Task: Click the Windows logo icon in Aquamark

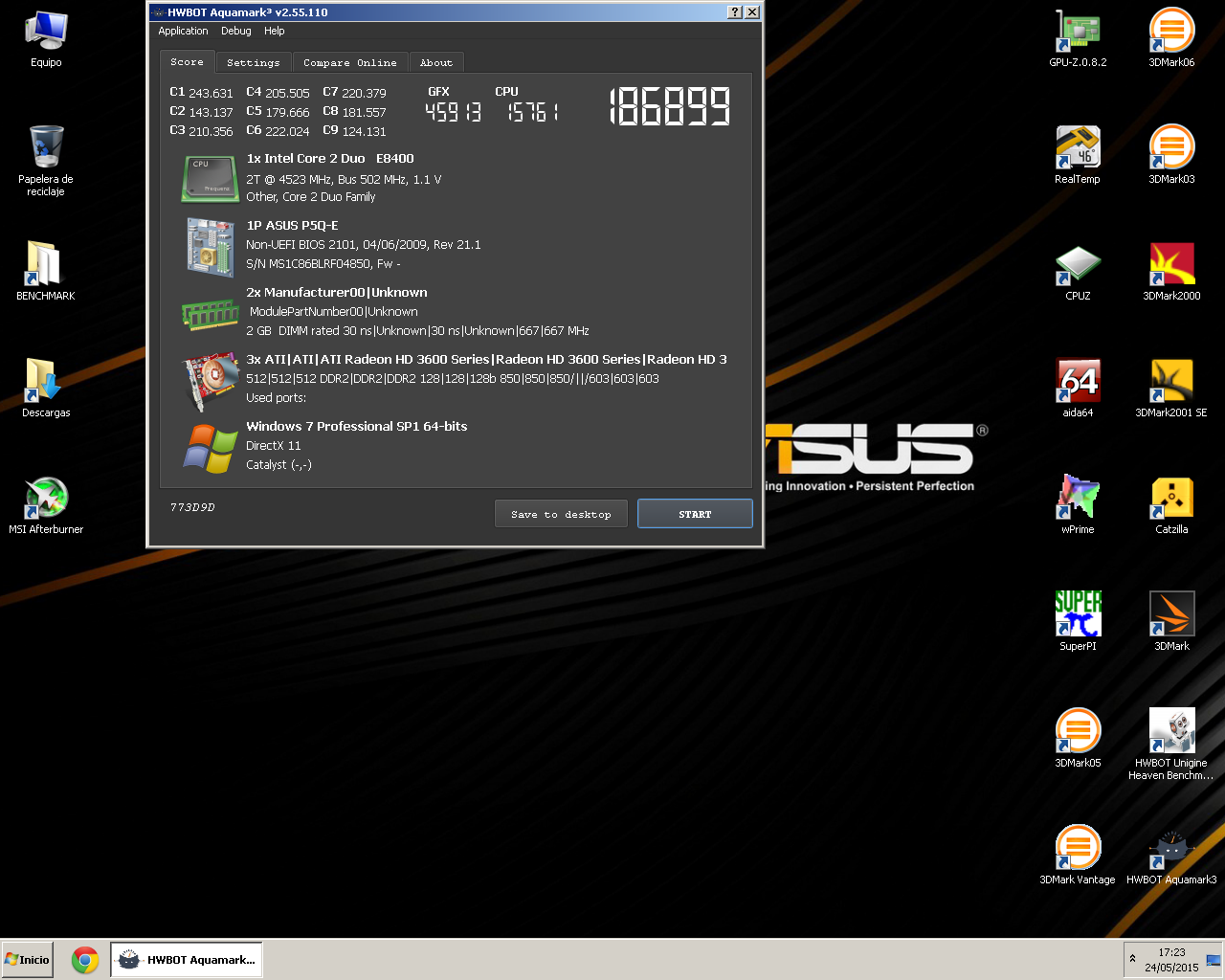Action: click(211, 448)
